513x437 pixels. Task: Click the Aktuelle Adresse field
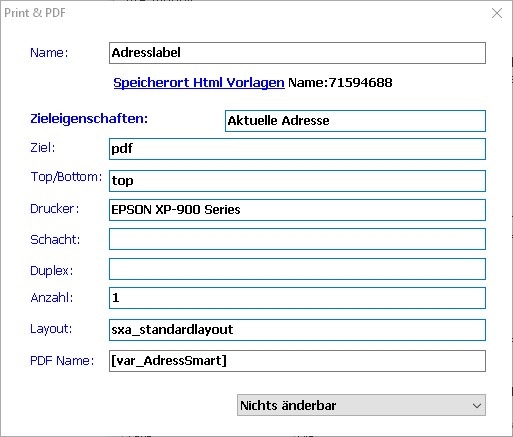(x=355, y=121)
